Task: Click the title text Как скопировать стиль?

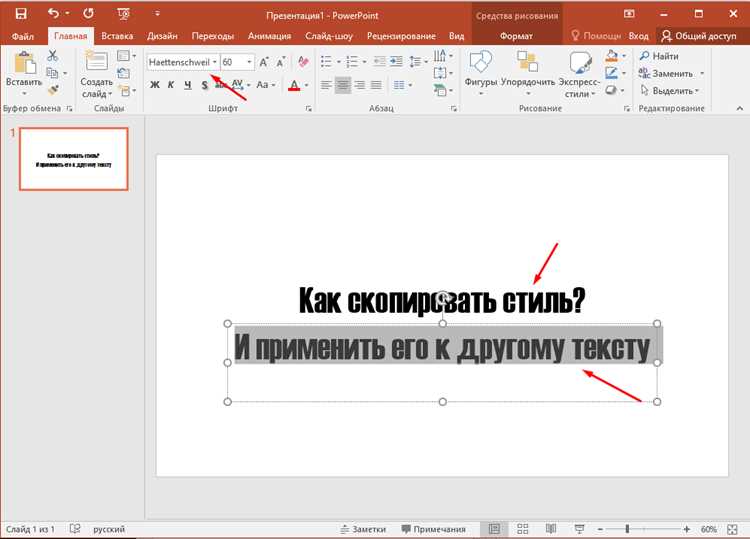Action: (x=442, y=300)
